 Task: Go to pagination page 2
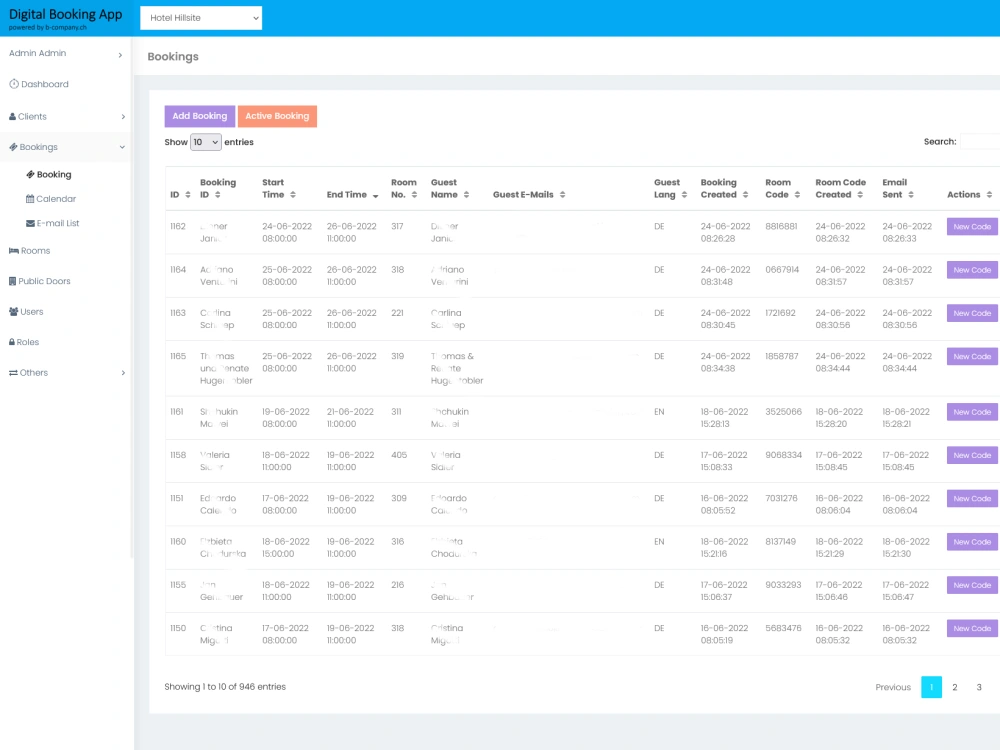click(955, 688)
